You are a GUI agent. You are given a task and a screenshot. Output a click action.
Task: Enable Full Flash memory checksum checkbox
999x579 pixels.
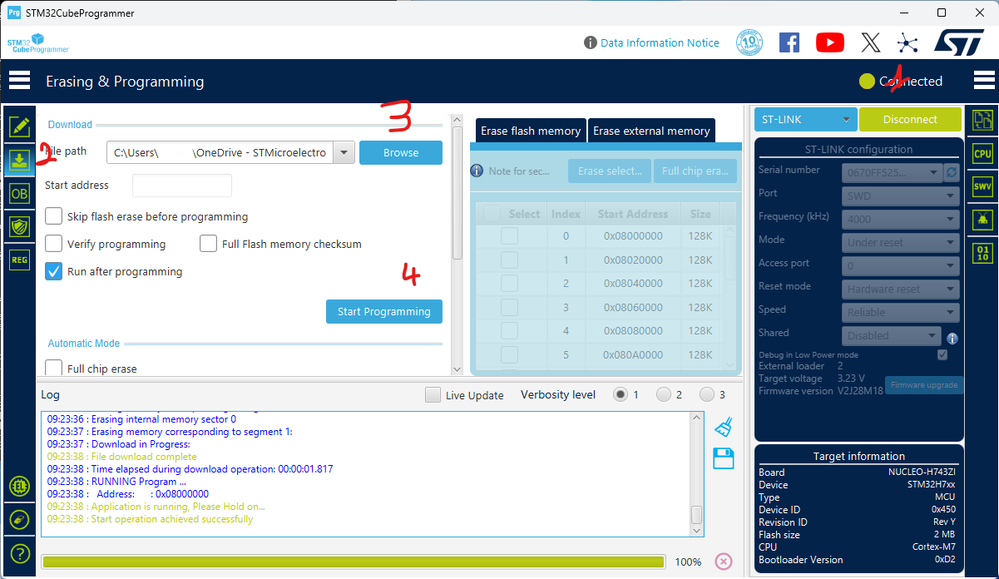click(208, 243)
